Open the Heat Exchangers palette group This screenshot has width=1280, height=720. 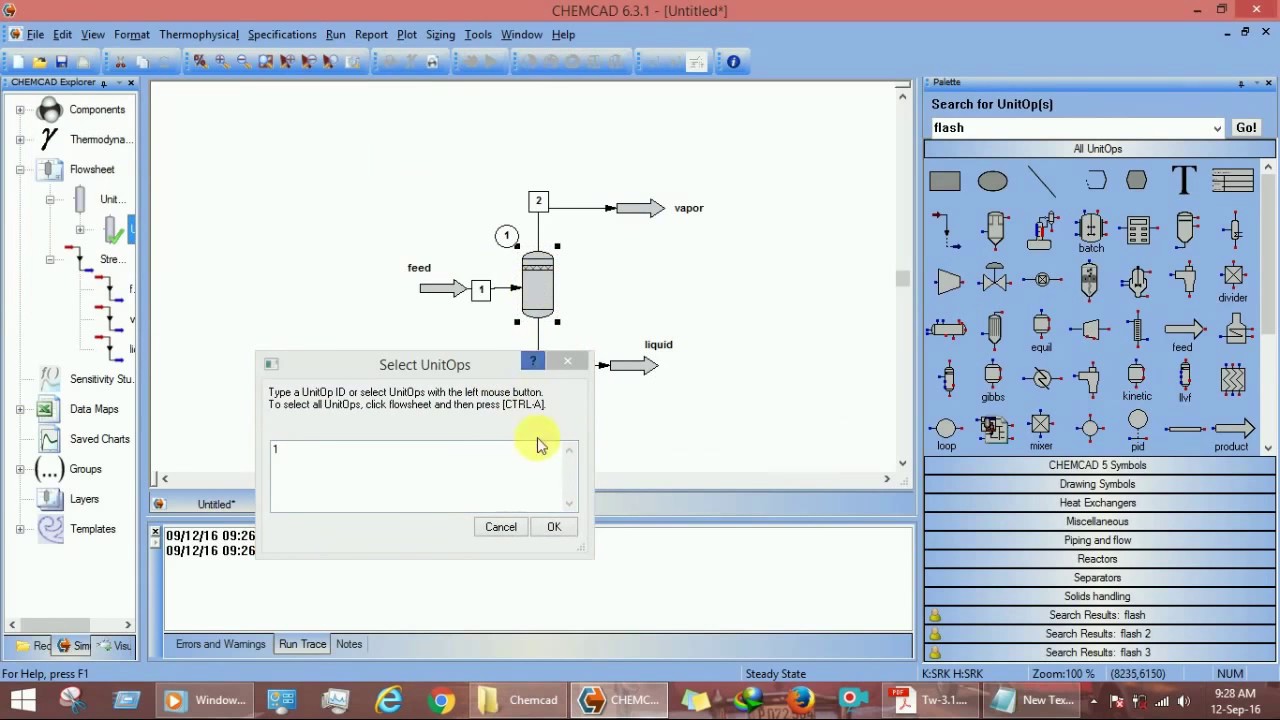(1097, 503)
